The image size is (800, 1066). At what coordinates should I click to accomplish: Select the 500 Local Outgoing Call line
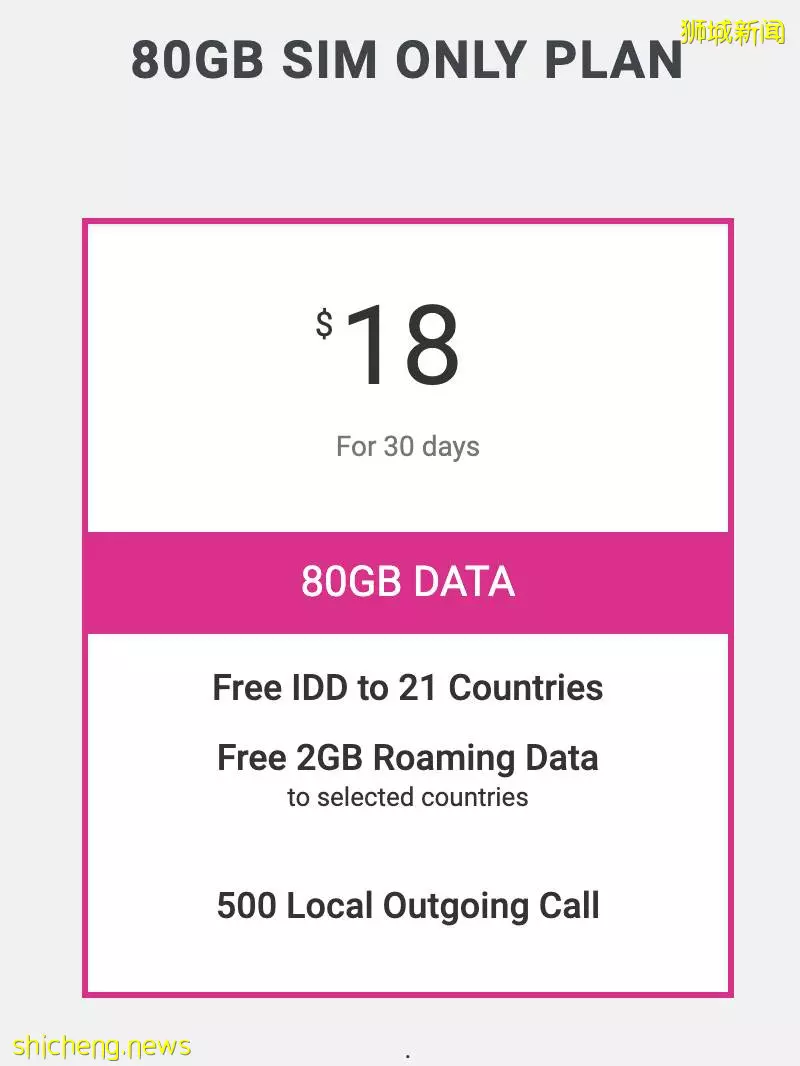pos(408,906)
